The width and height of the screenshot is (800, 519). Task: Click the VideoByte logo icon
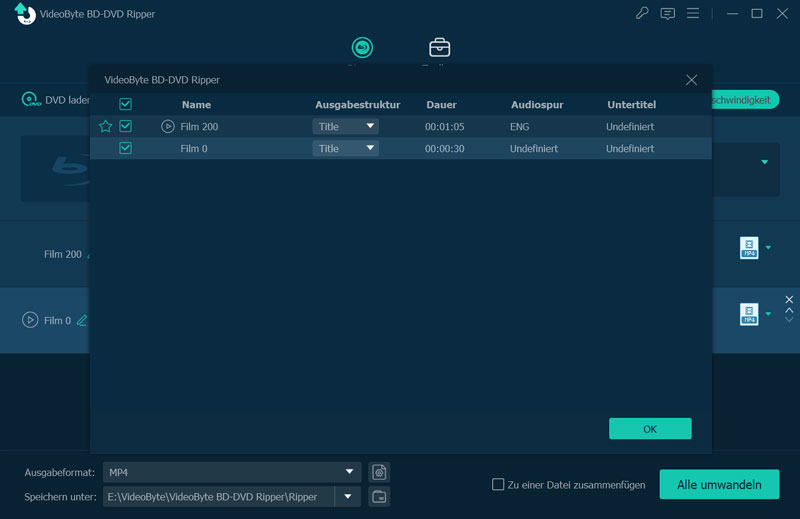click(25, 14)
